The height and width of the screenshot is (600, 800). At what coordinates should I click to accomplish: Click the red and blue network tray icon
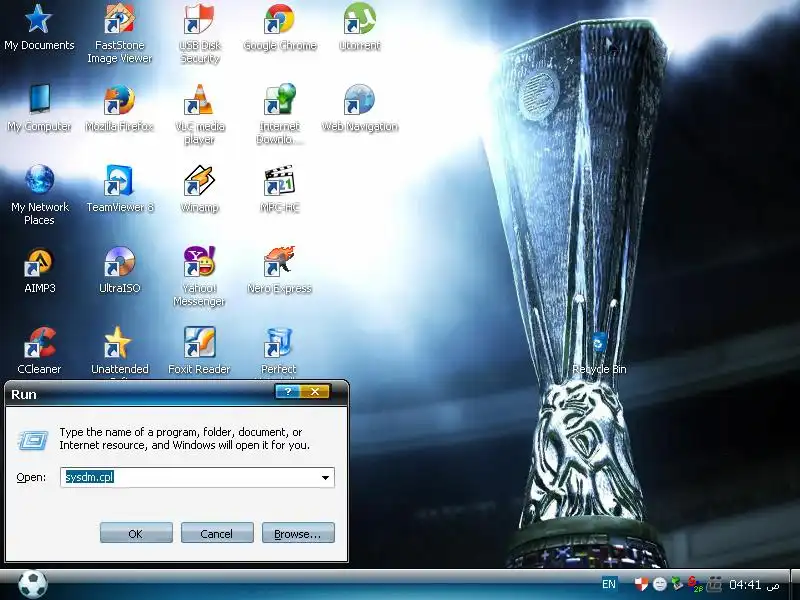[694, 584]
